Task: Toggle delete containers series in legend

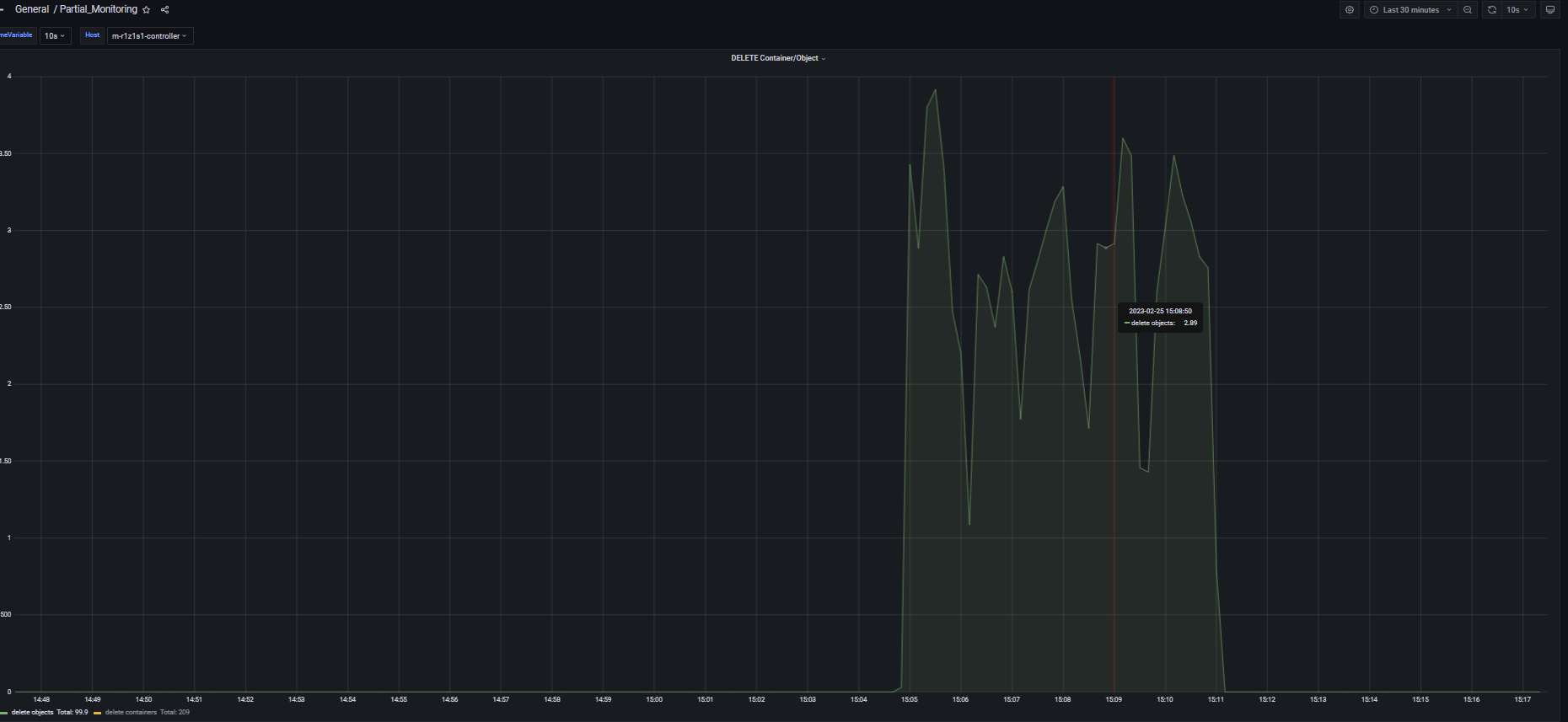Action: click(x=131, y=713)
